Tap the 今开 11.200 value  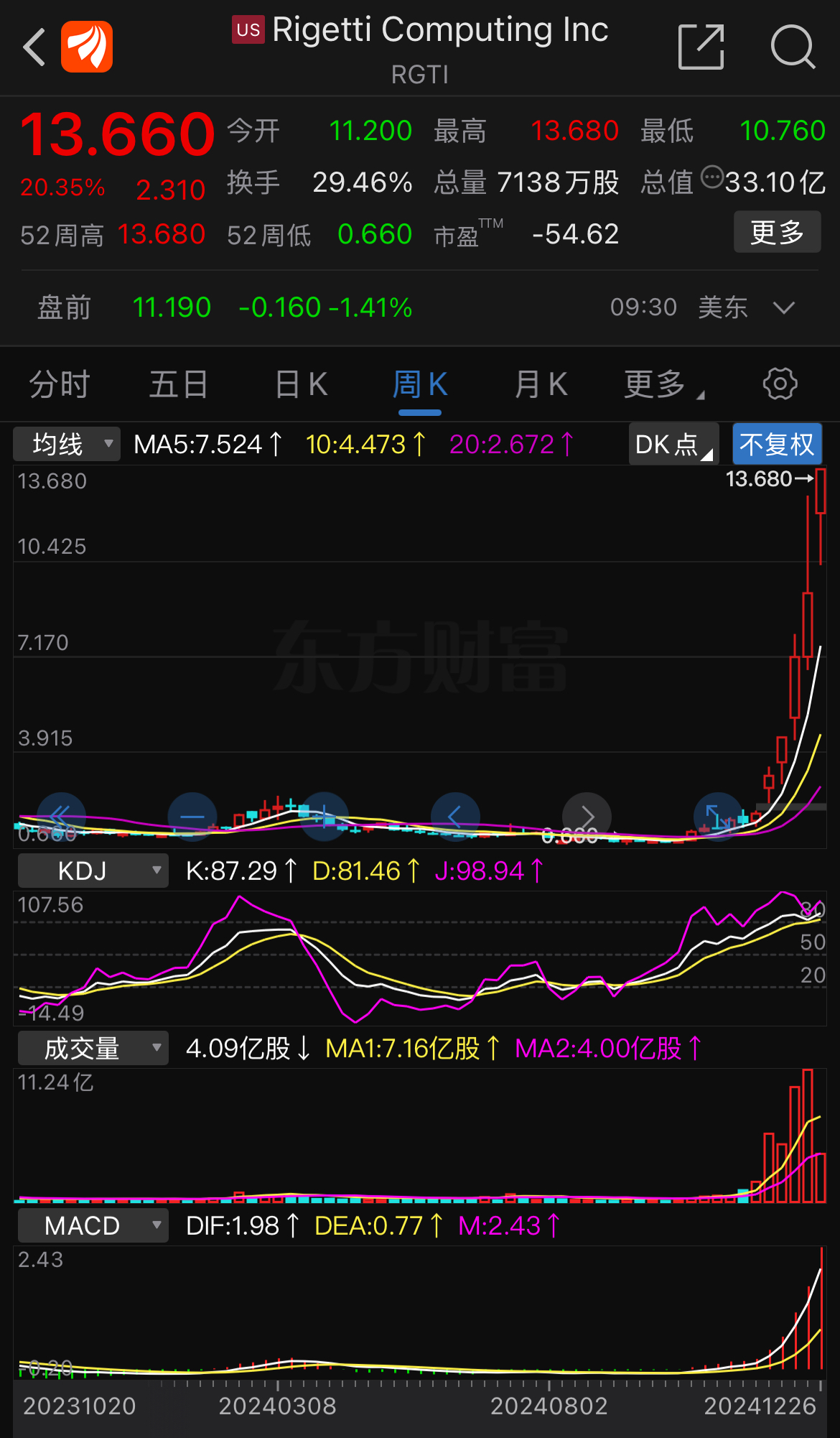(x=370, y=131)
